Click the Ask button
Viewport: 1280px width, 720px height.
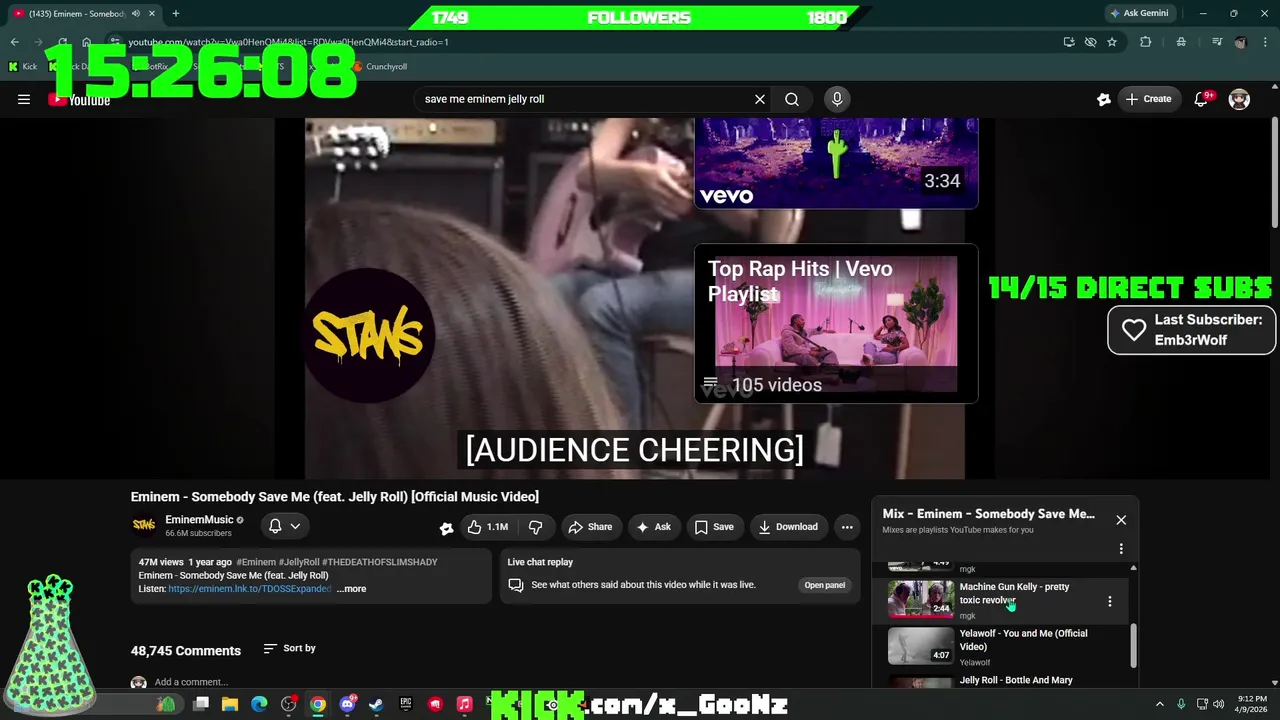654,527
